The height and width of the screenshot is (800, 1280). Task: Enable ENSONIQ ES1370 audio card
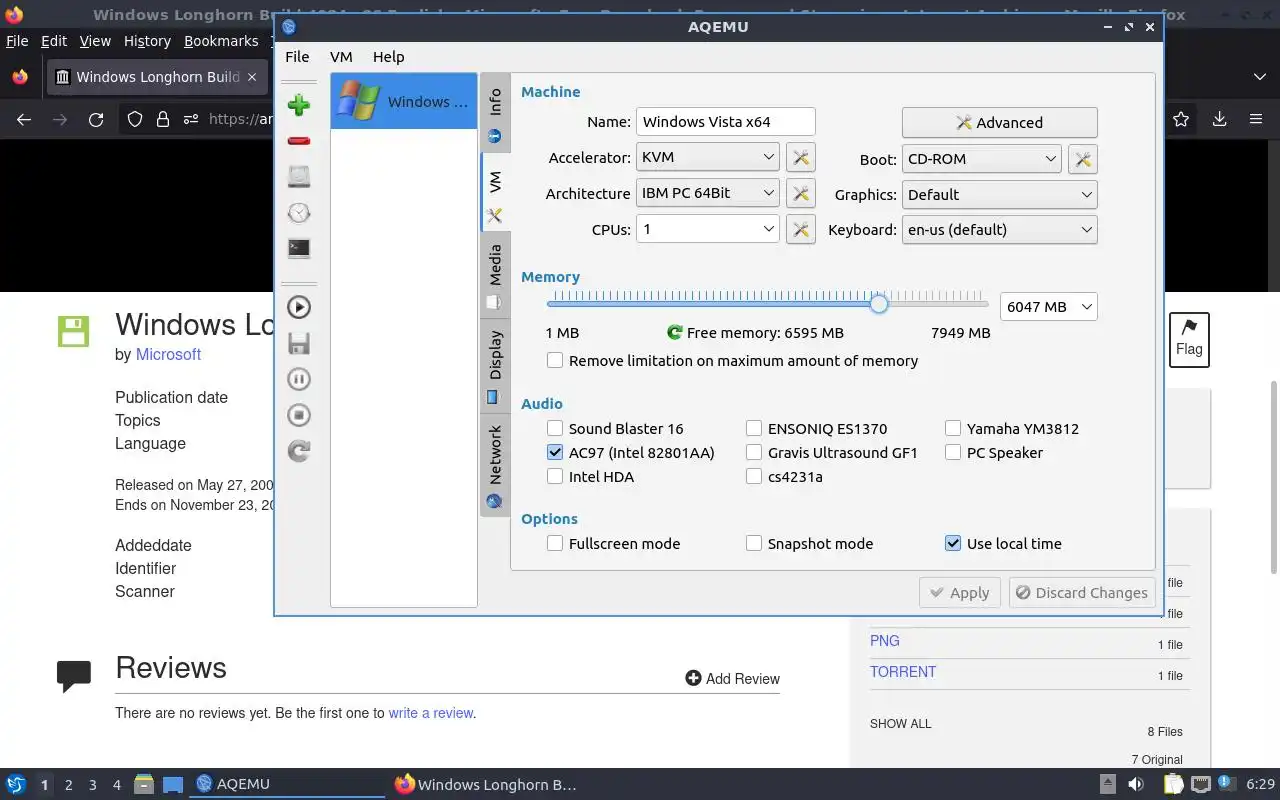point(754,428)
